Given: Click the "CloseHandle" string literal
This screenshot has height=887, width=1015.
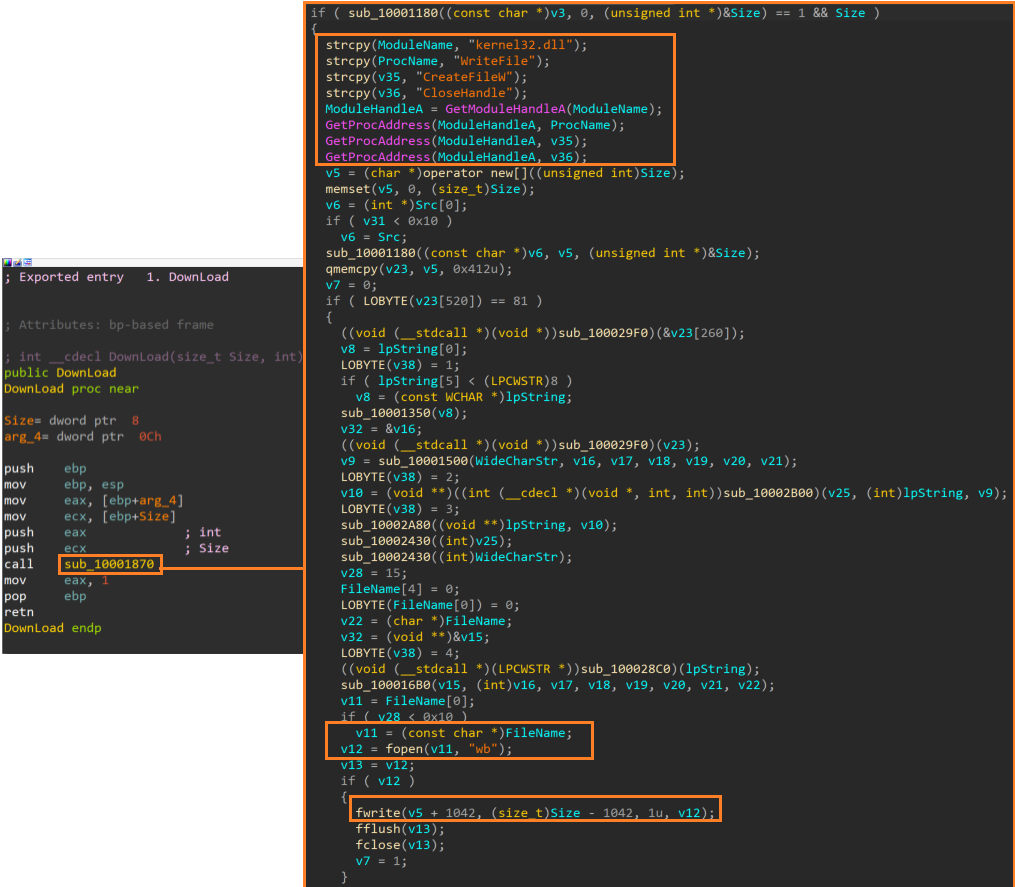Looking at the screenshot, I should click(465, 93).
